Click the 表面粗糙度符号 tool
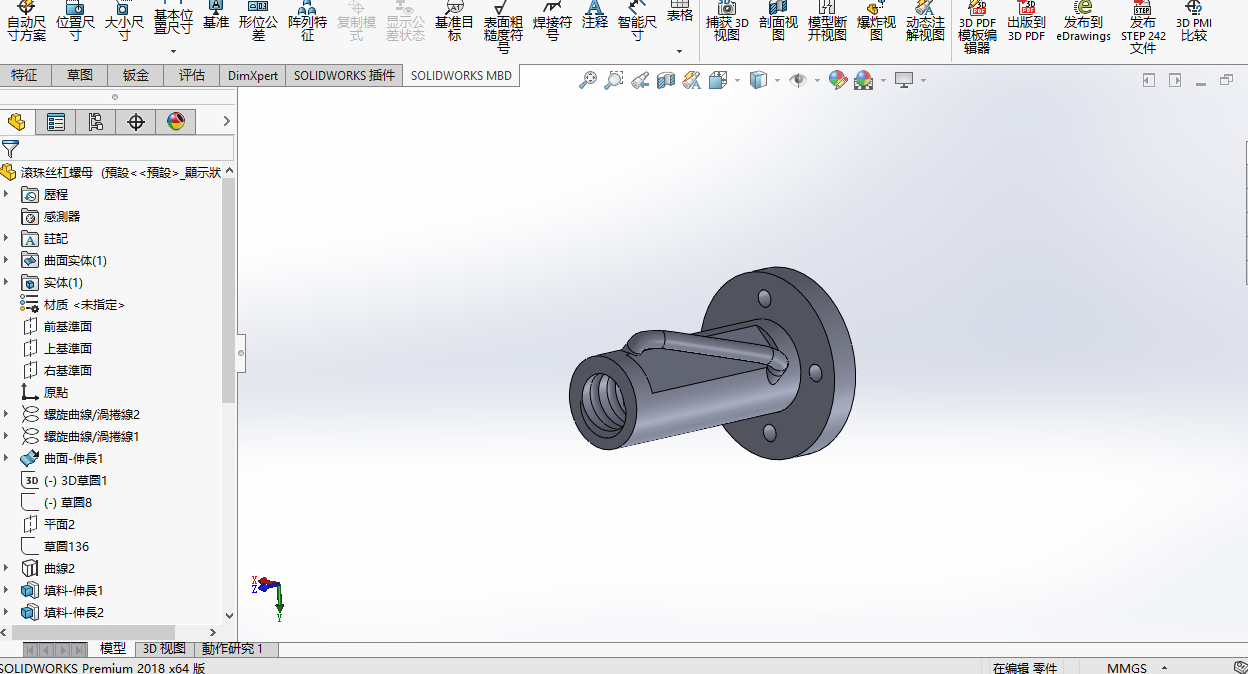Screen dimensions: 1248x674 pyautogui.click(x=503, y=26)
